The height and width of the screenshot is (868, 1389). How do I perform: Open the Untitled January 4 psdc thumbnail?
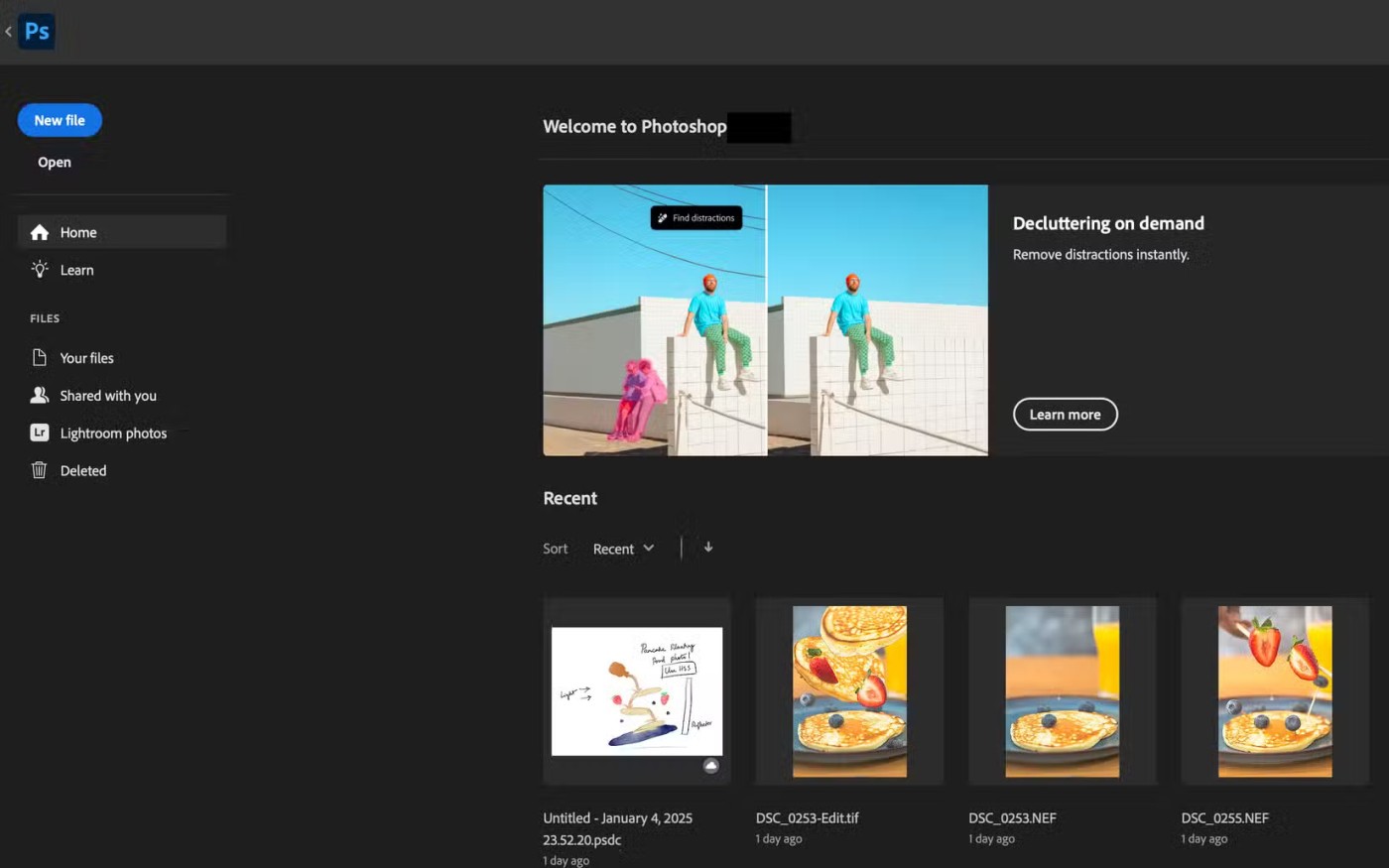click(x=637, y=691)
